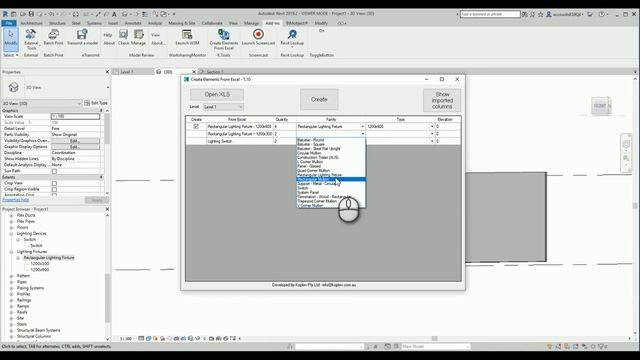The image size is (640, 360).
Task: Switch to Manage ribbon tab
Action: (251, 23)
